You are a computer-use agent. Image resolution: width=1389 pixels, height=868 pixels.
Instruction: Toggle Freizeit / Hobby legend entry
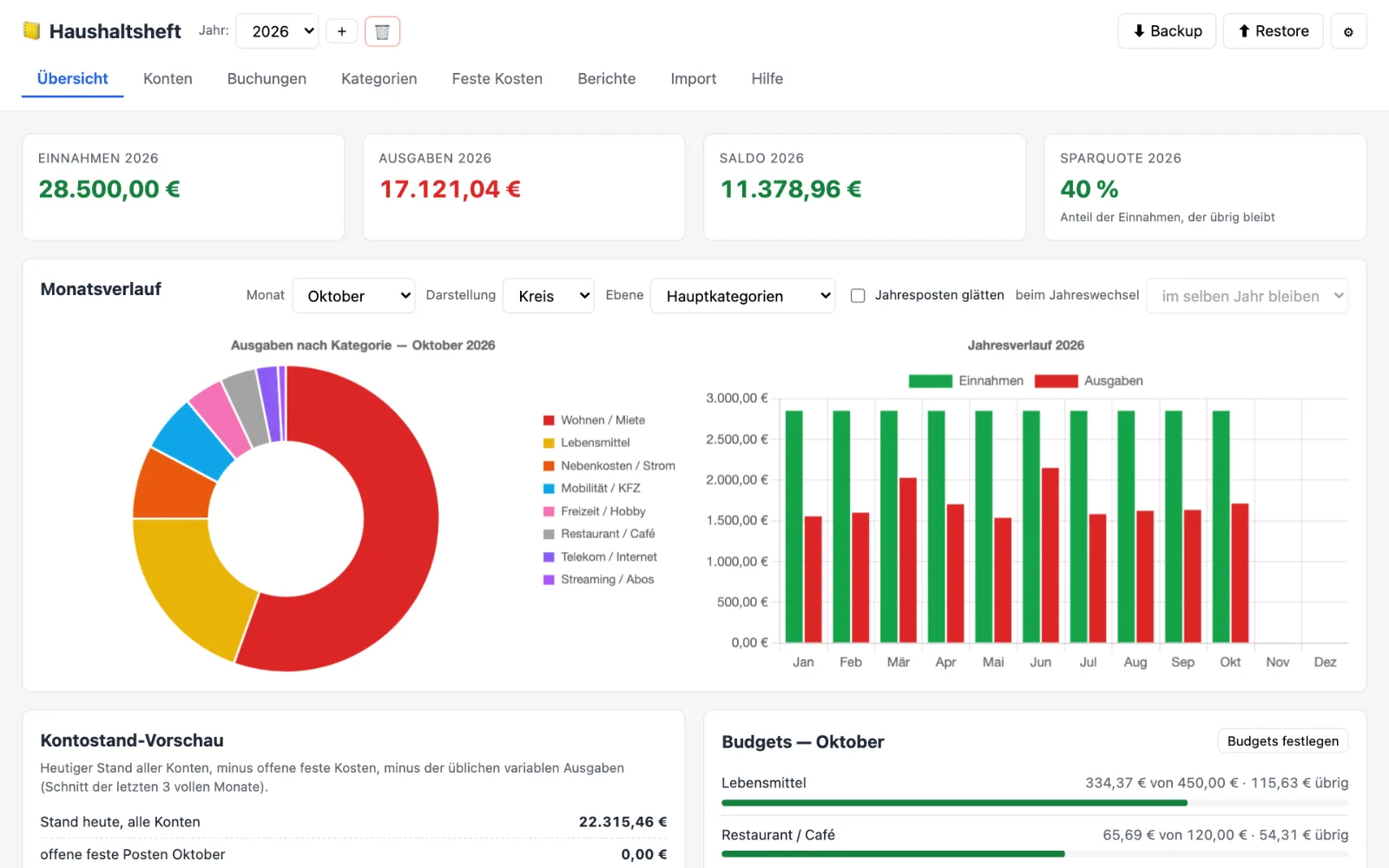[x=594, y=511]
